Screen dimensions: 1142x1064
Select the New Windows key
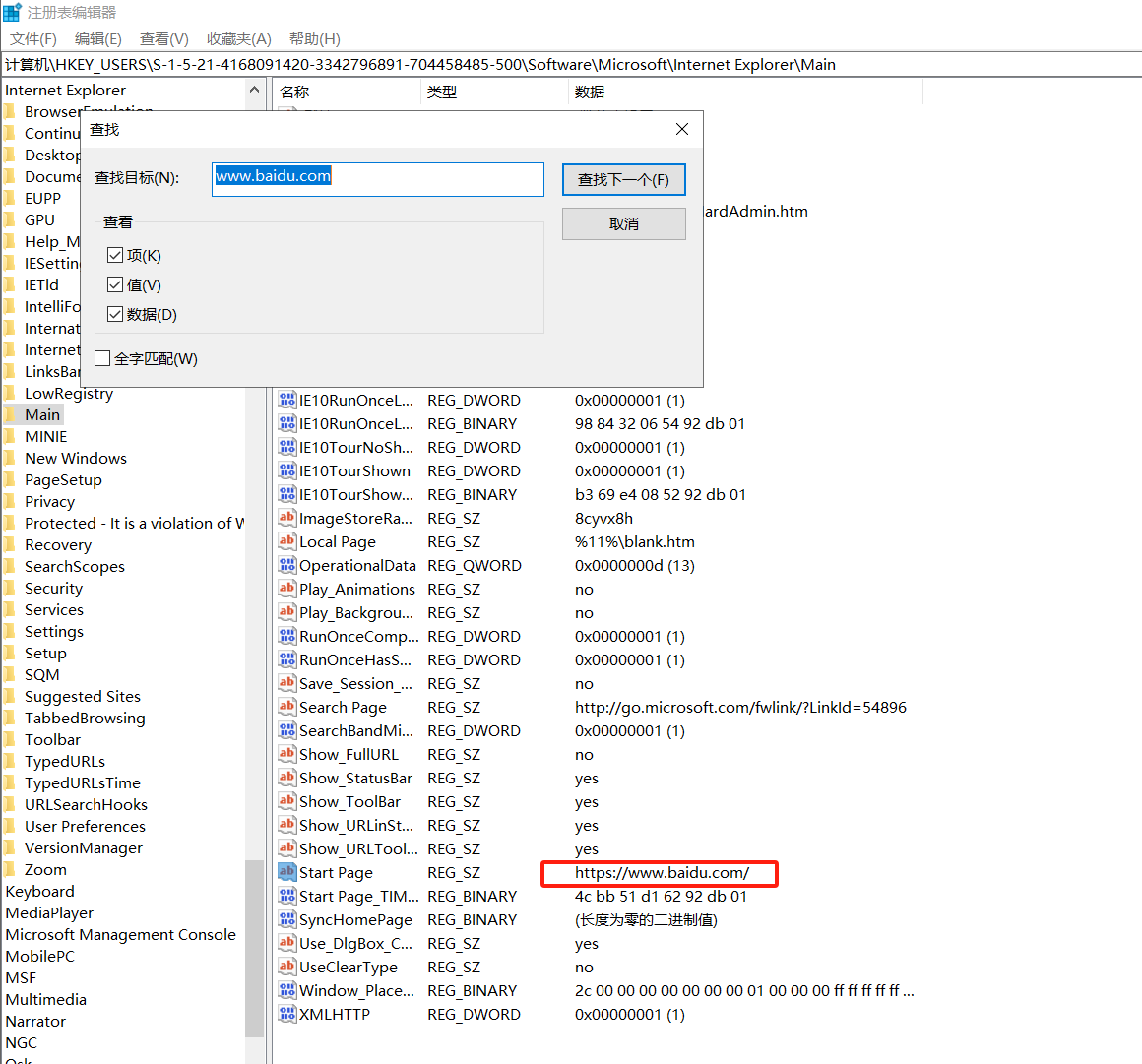[x=76, y=458]
